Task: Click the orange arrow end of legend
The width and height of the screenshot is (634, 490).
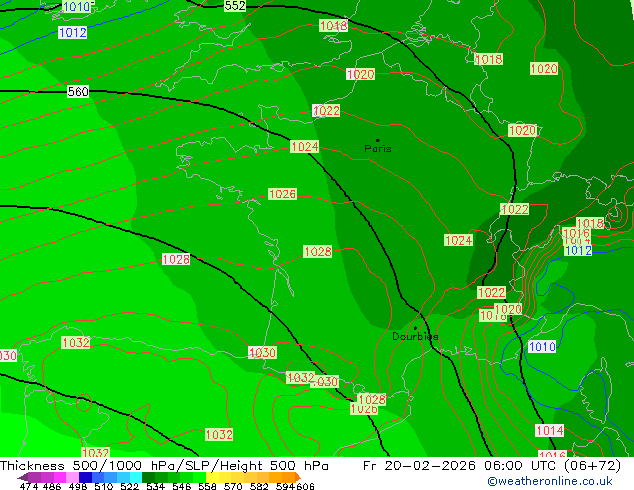Action: coord(298,477)
